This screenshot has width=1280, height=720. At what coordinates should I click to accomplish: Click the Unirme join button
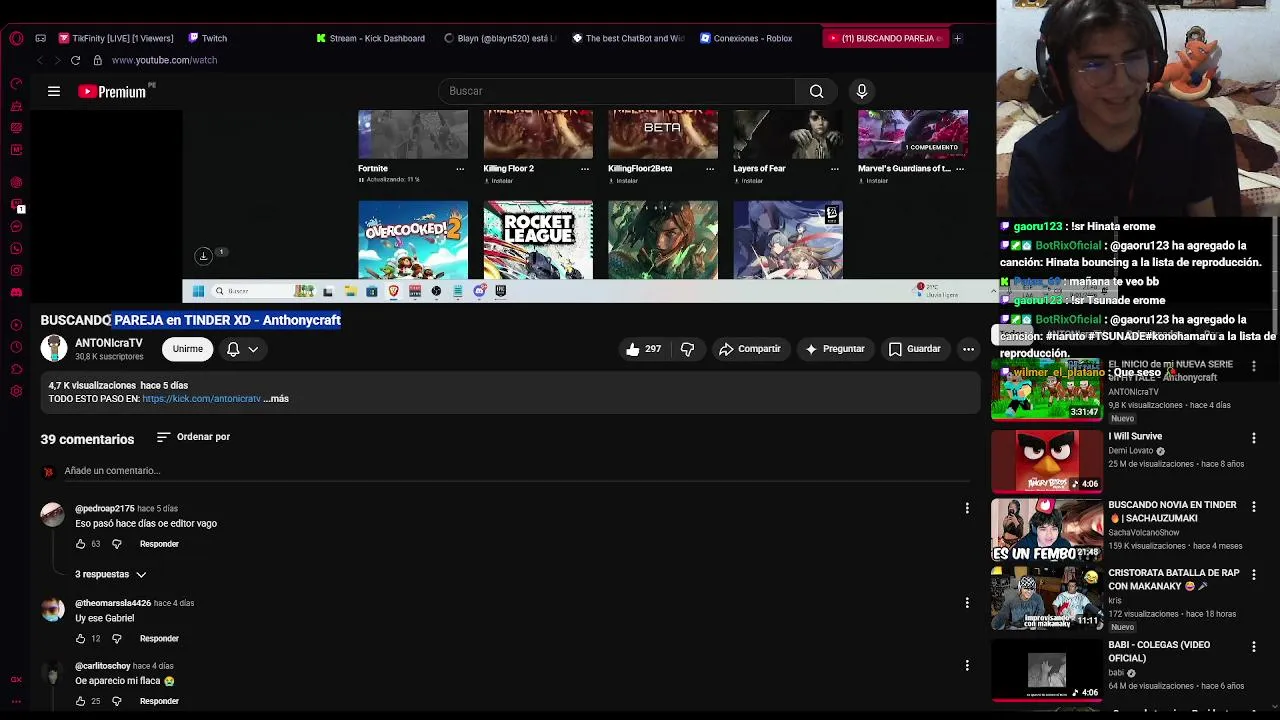187,349
